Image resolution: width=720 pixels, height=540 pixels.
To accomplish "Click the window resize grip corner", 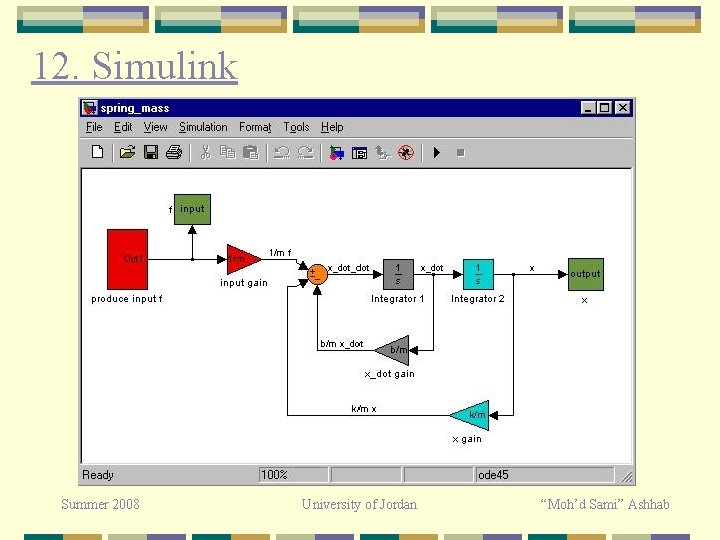I will pos(626,477).
